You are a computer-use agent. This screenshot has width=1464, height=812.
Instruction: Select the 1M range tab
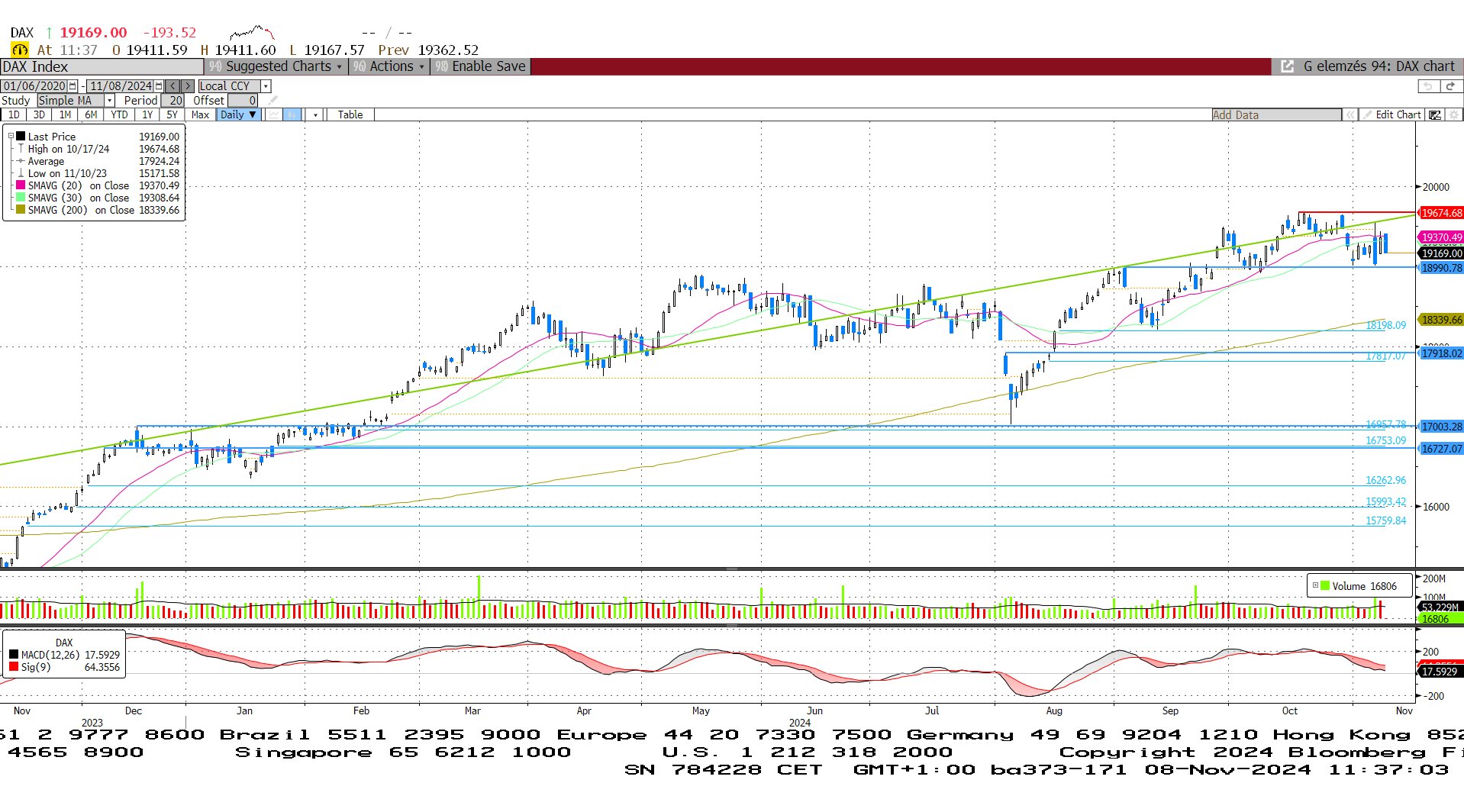[x=65, y=114]
